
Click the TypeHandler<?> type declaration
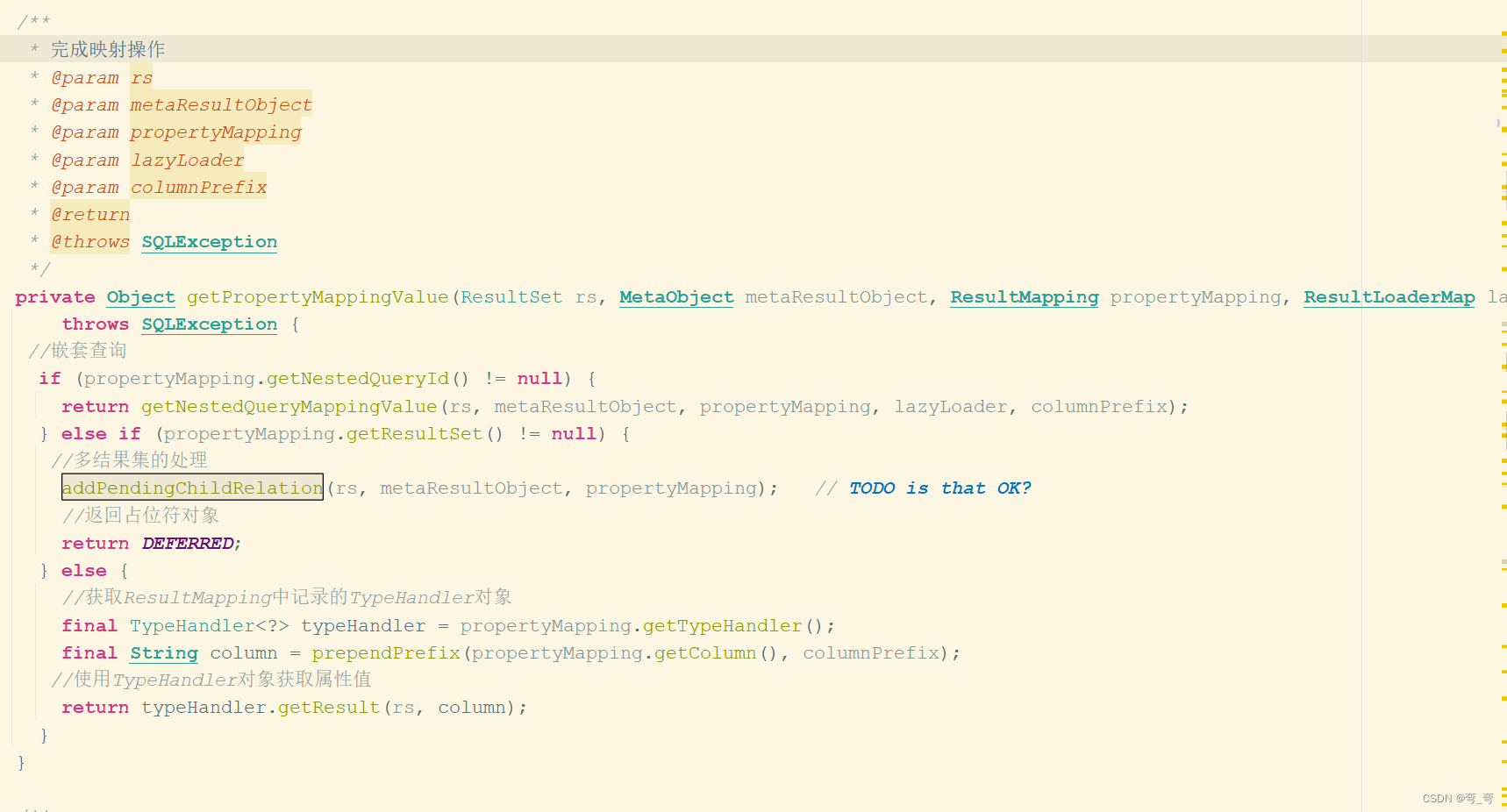pyautogui.click(x=210, y=626)
